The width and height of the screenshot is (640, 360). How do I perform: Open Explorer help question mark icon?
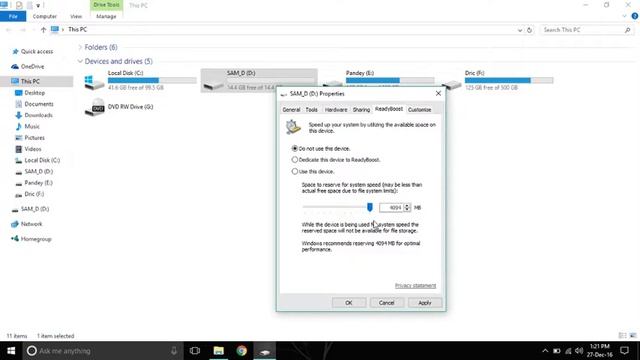coord(634,16)
